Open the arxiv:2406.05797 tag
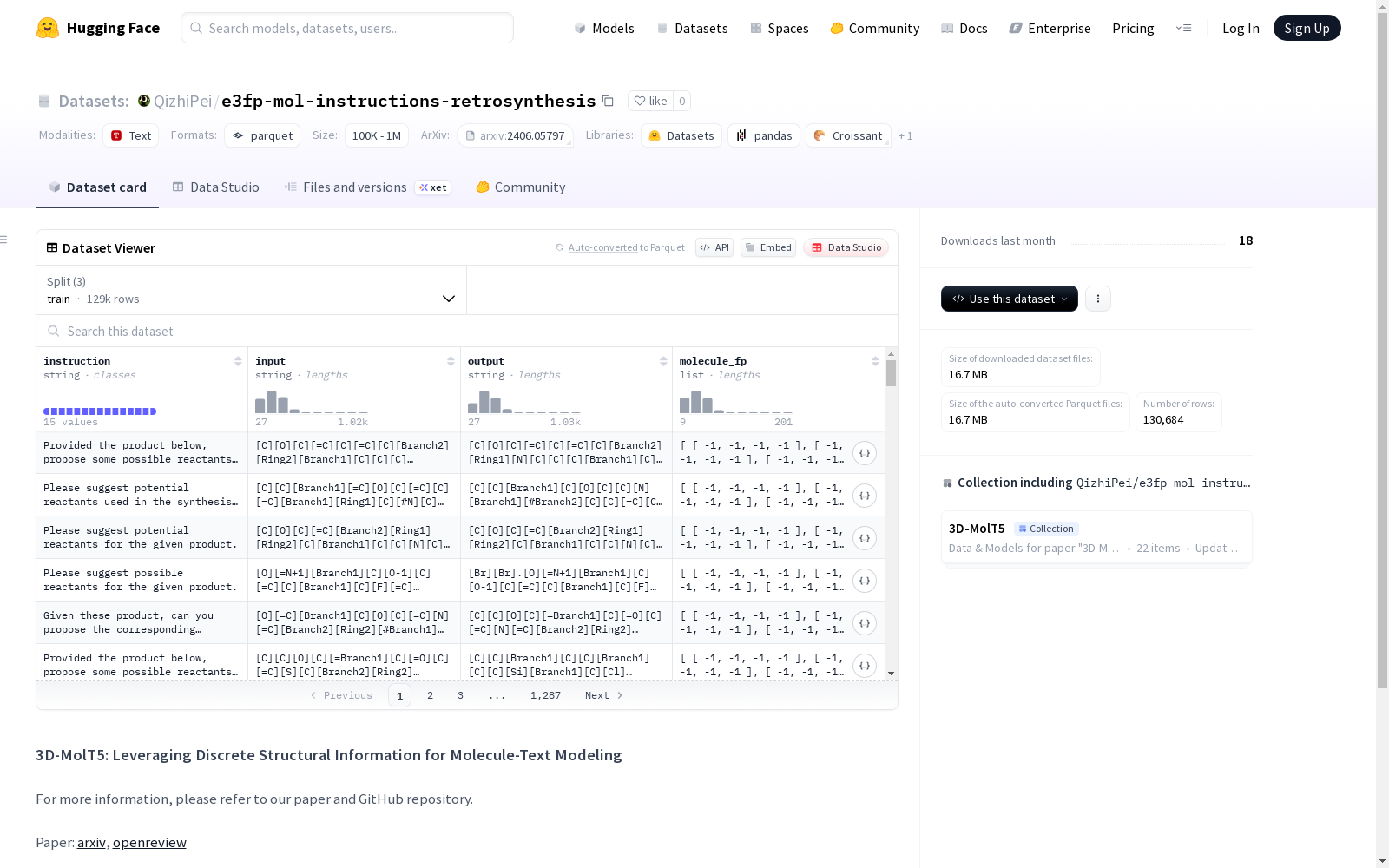The width and height of the screenshot is (1389, 868). click(x=515, y=135)
